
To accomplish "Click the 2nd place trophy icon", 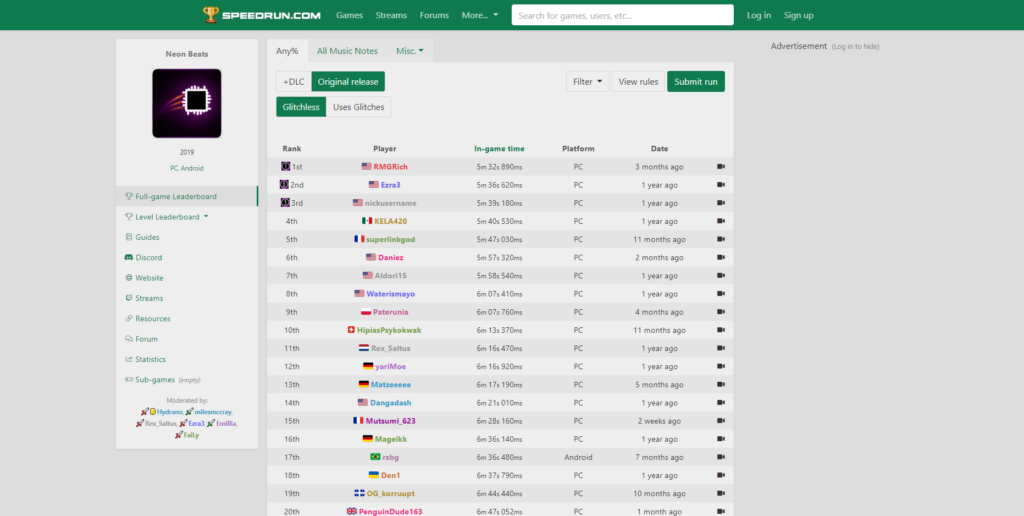I will (284, 185).
